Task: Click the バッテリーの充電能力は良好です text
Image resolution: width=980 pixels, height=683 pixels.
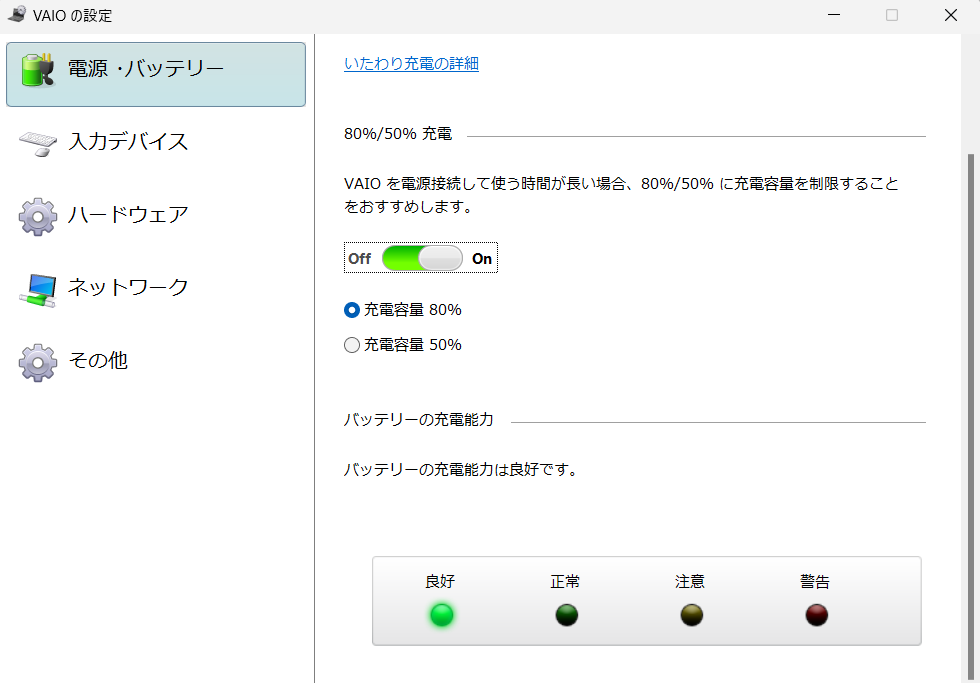Action: click(461, 470)
